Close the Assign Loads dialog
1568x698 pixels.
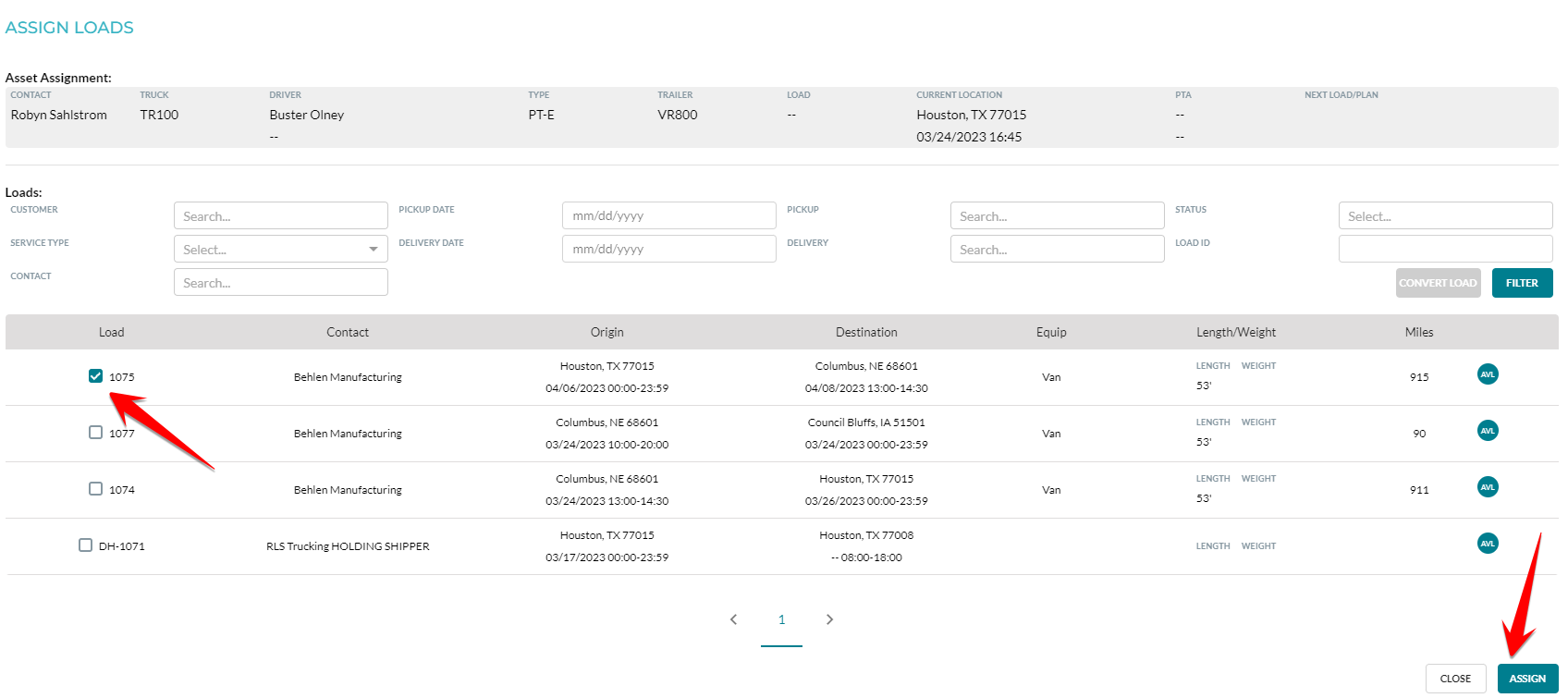click(x=1454, y=679)
